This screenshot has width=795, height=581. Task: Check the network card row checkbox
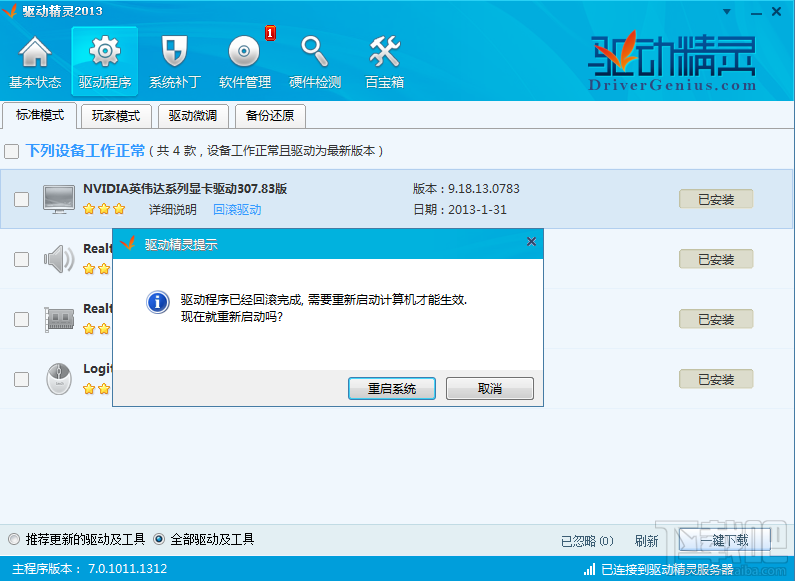[x=21, y=319]
